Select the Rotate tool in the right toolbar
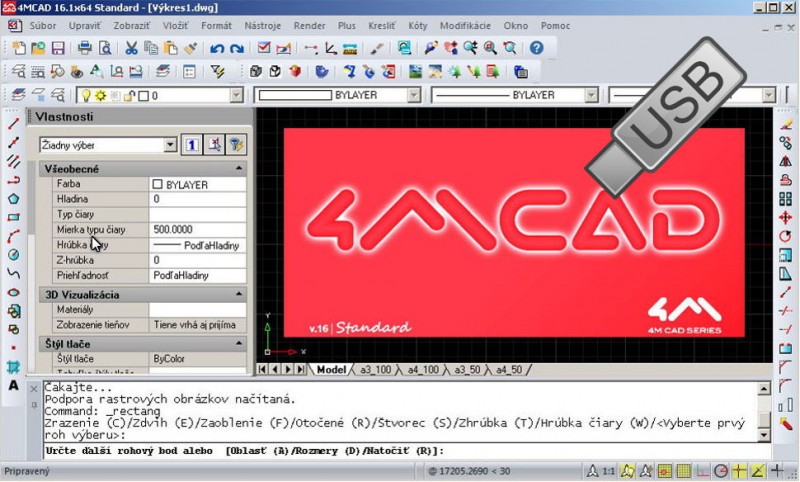Viewport: 800px width, 482px height. [x=785, y=236]
